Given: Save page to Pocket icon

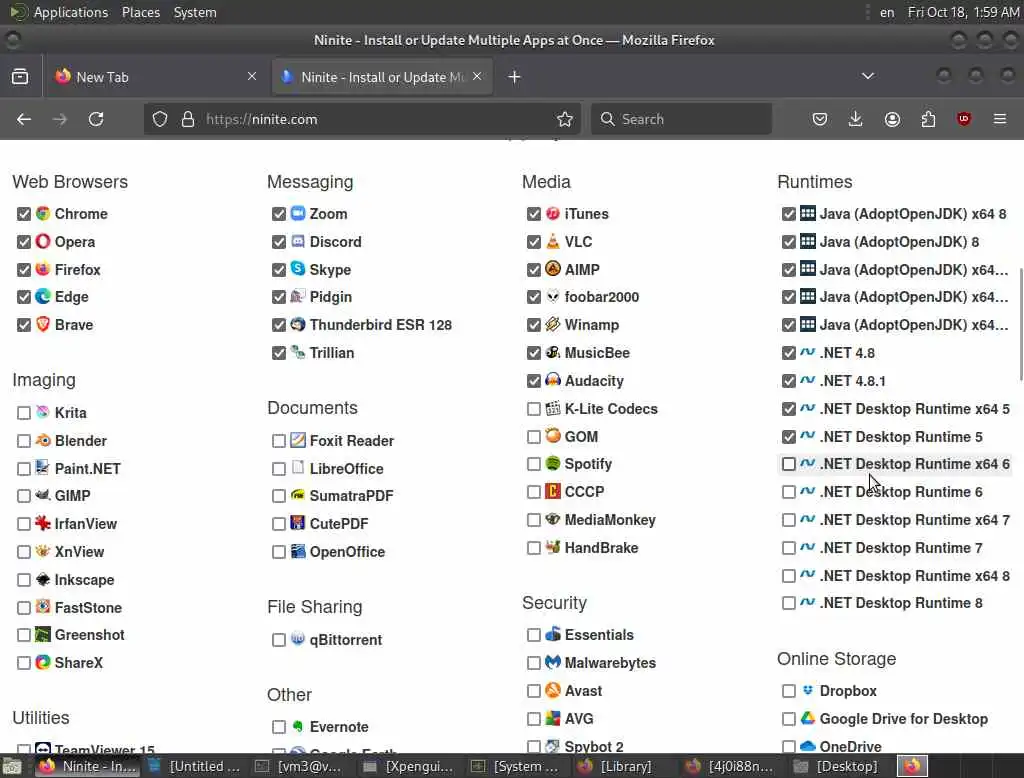Looking at the screenshot, I should pyautogui.click(x=820, y=119).
